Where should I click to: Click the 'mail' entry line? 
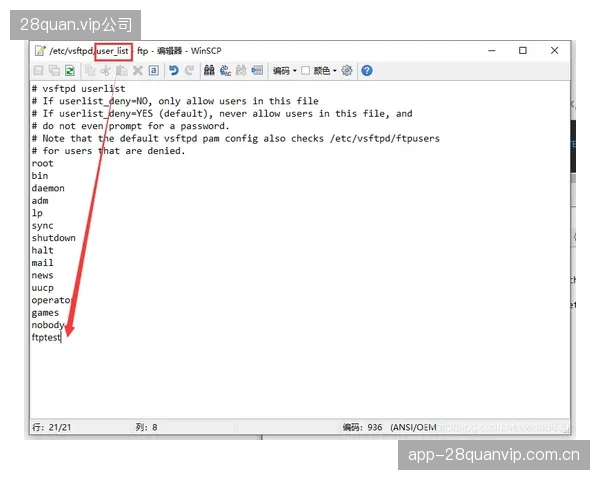42,263
